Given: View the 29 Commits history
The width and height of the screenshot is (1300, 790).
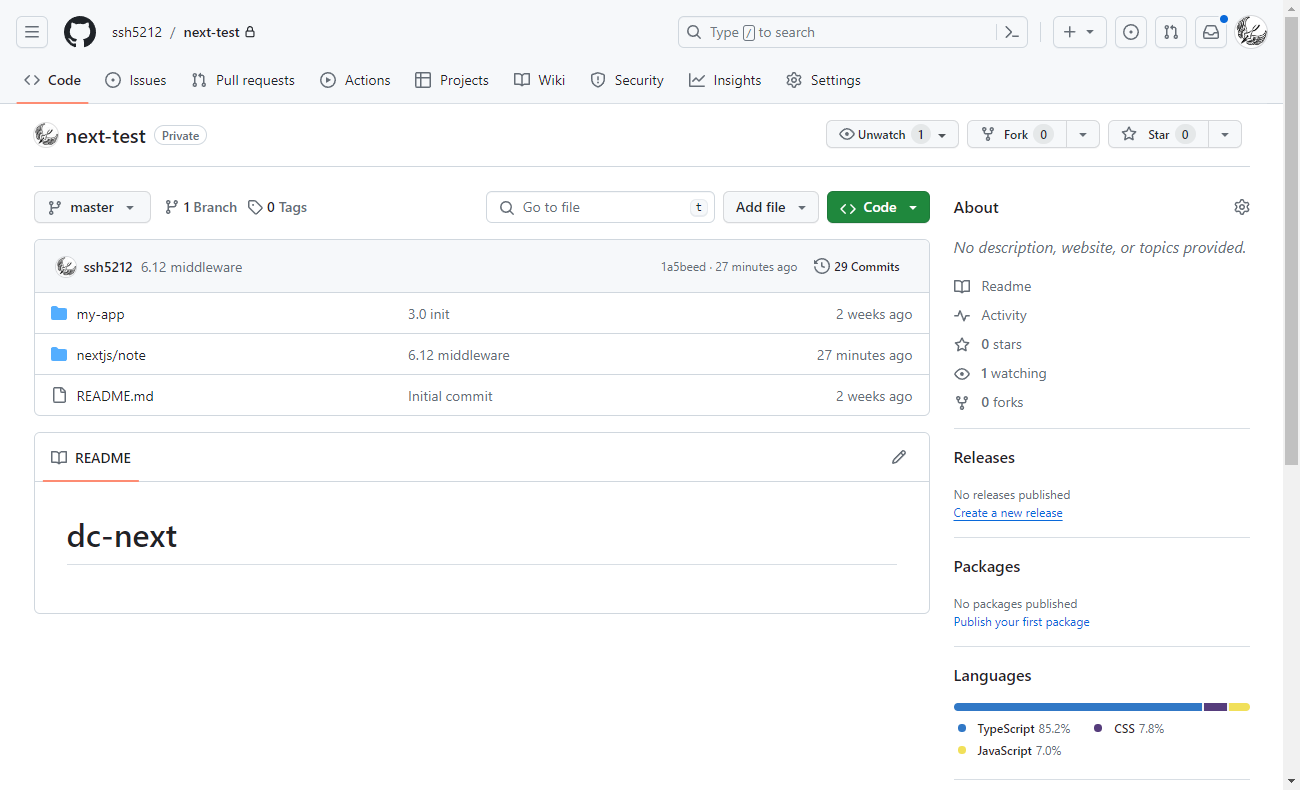Looking at the screenshot, I should (857, 266).
